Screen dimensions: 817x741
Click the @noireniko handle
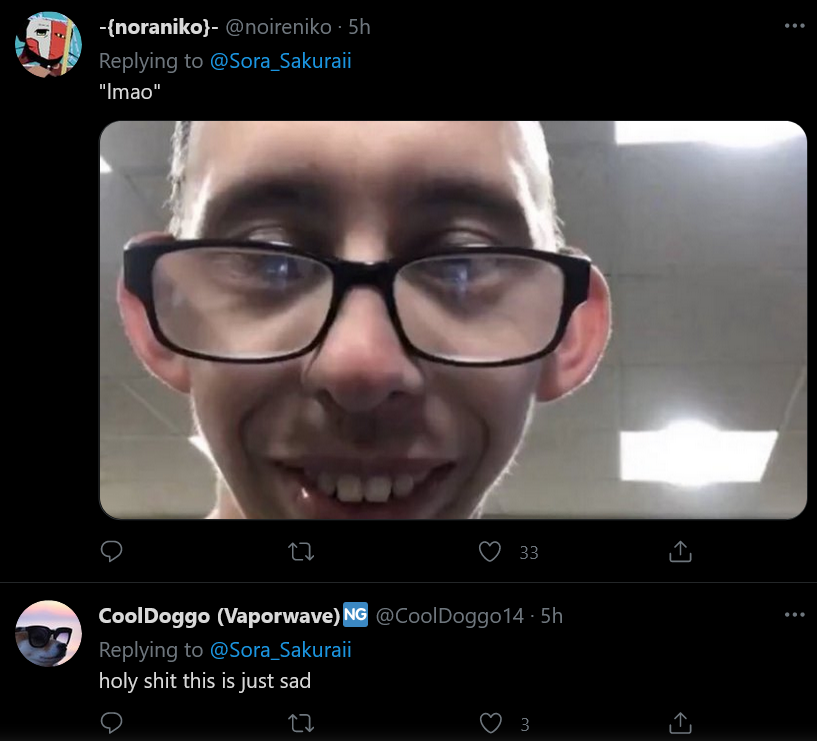[278, 27]
